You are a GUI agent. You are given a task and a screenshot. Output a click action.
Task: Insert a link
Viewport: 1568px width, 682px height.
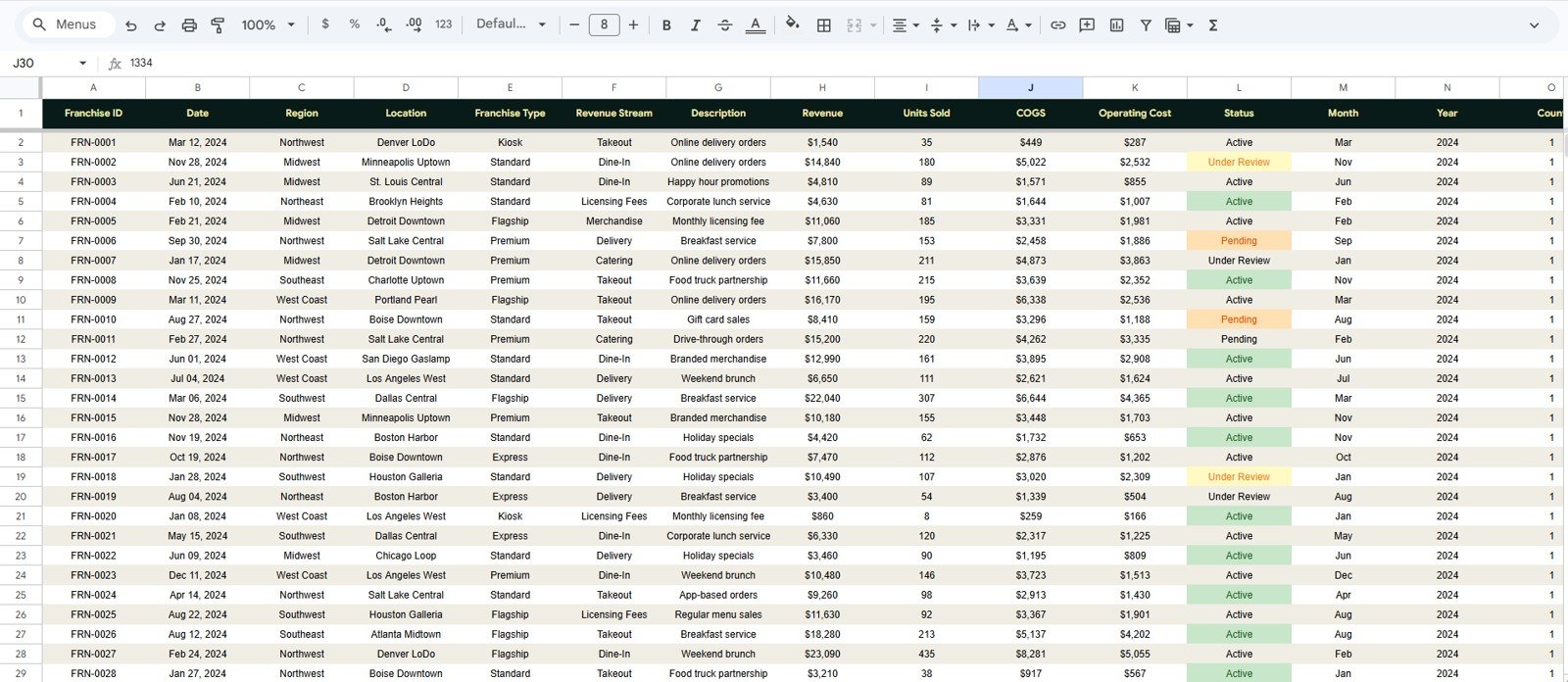pos(1058,25)
